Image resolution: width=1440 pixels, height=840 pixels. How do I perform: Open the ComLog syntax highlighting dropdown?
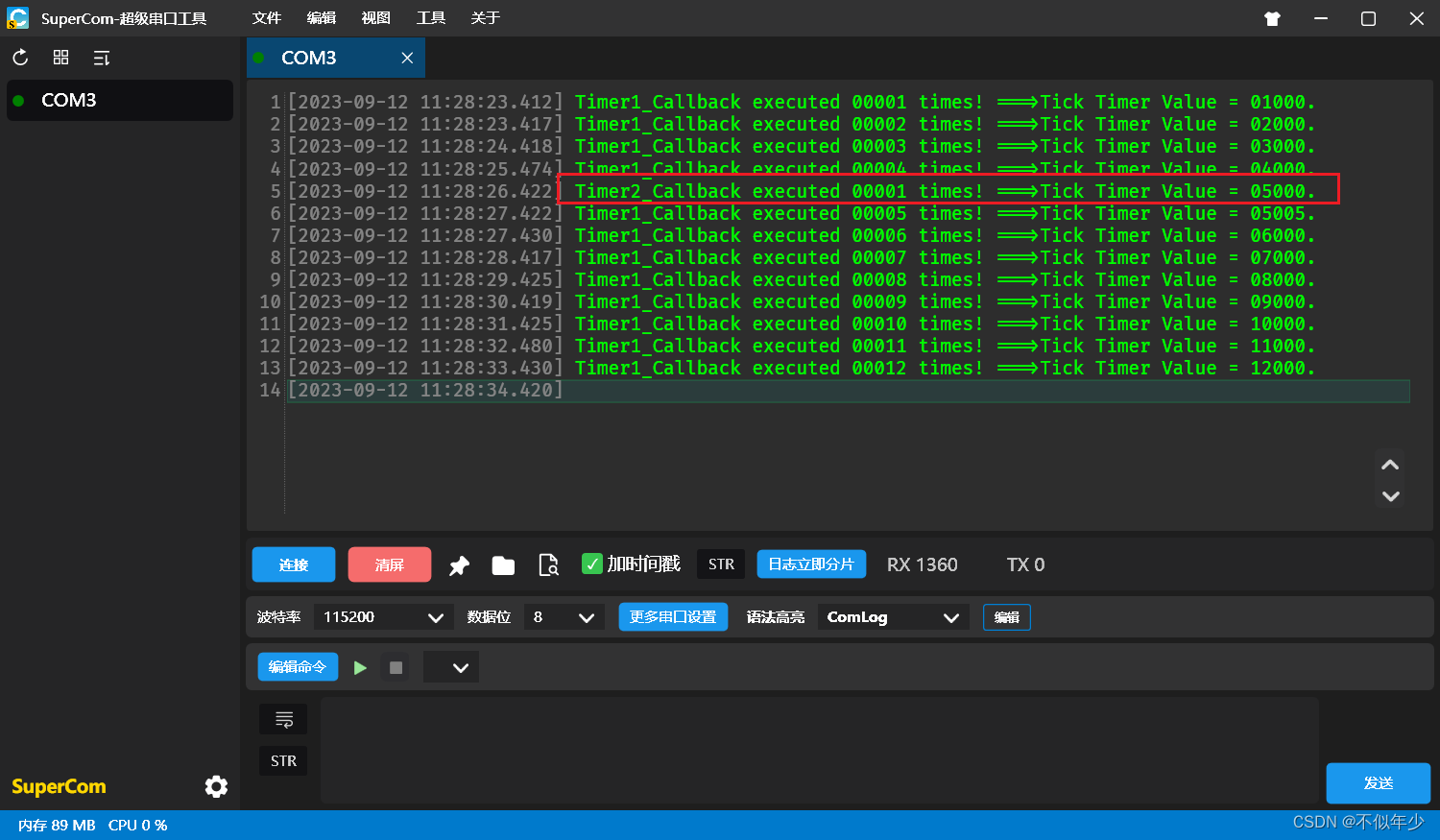pyautogui.click(x=892, y=616)
